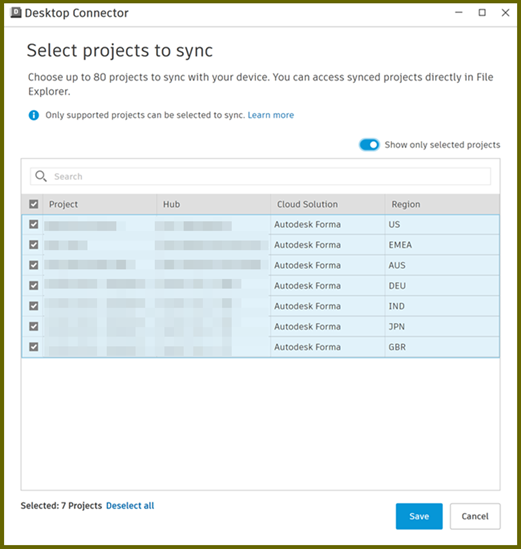Screen dimensions: 521x549
Task: Sort by the Region column header
Action: pyautogui.click(x=442, y=204)
